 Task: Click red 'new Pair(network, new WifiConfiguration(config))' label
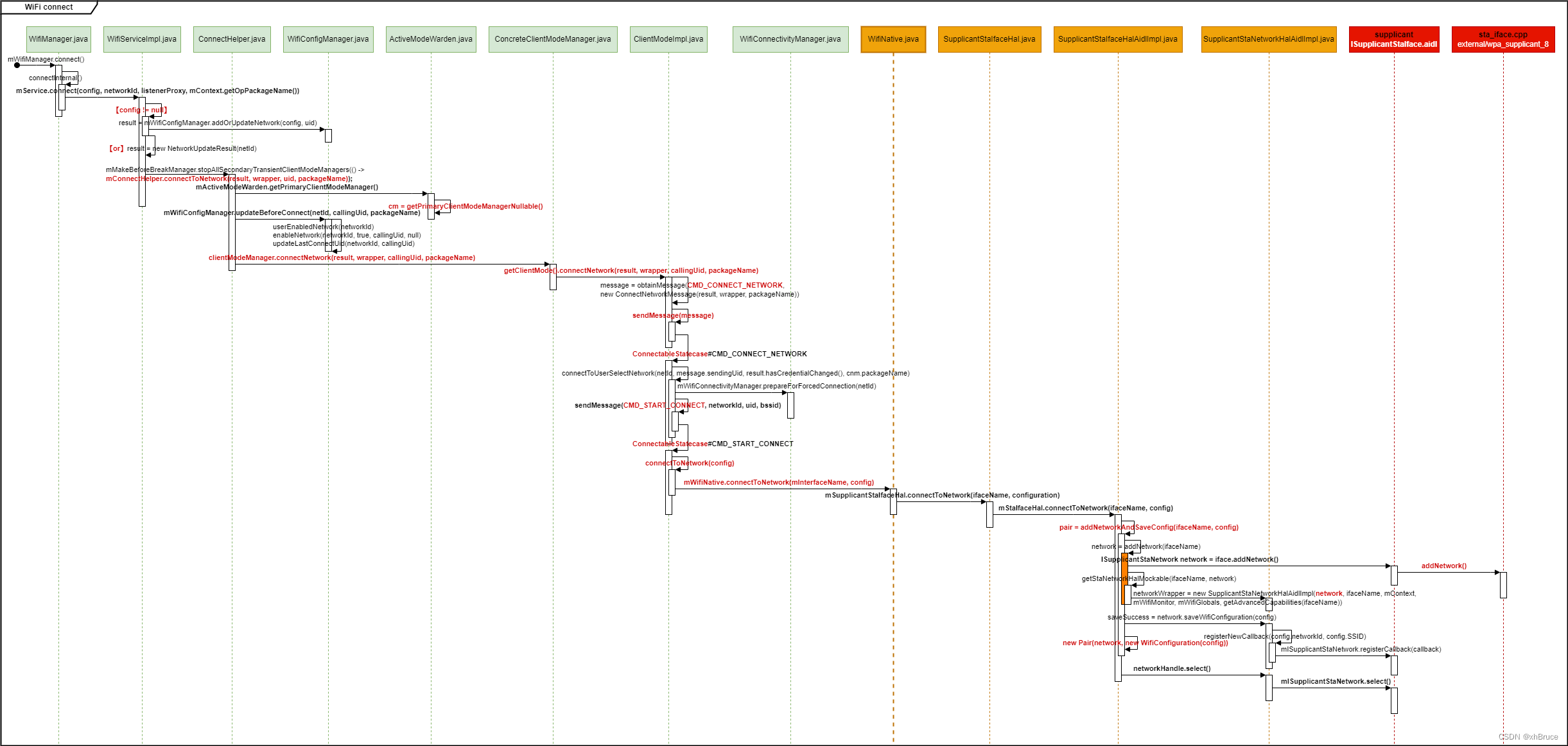tap(1146, 643)
